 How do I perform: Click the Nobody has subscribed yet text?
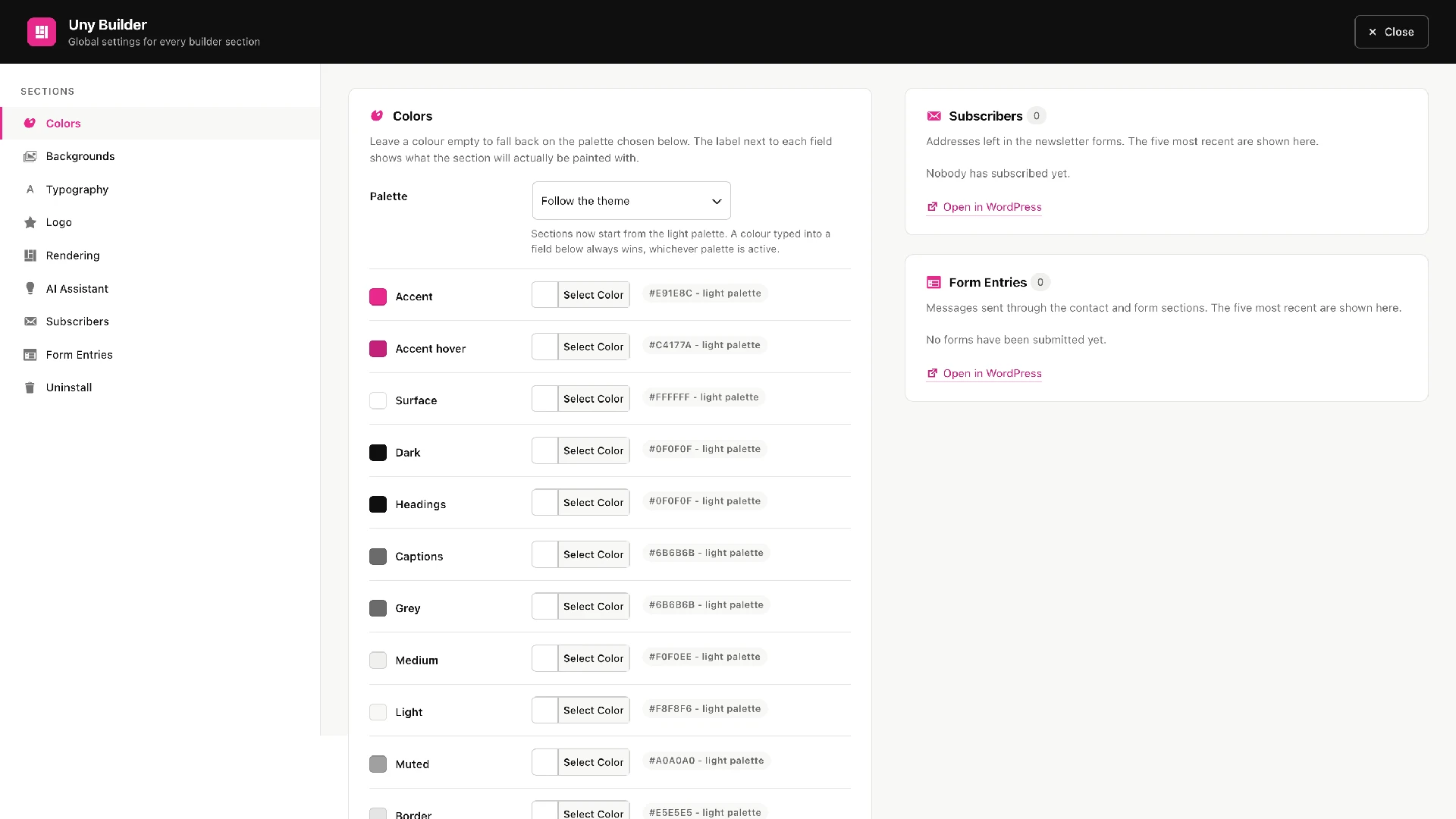(998, 173)
